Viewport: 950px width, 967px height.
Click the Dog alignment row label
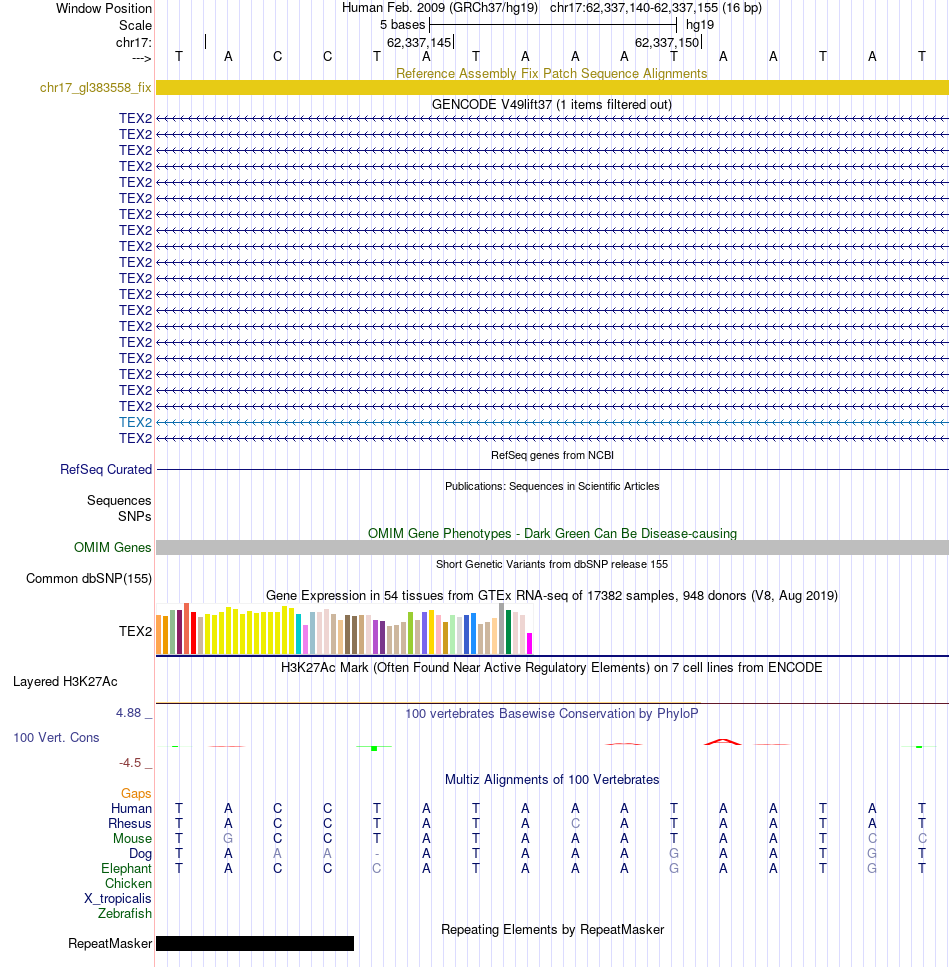pyautogui.click(x=140, y=854)
